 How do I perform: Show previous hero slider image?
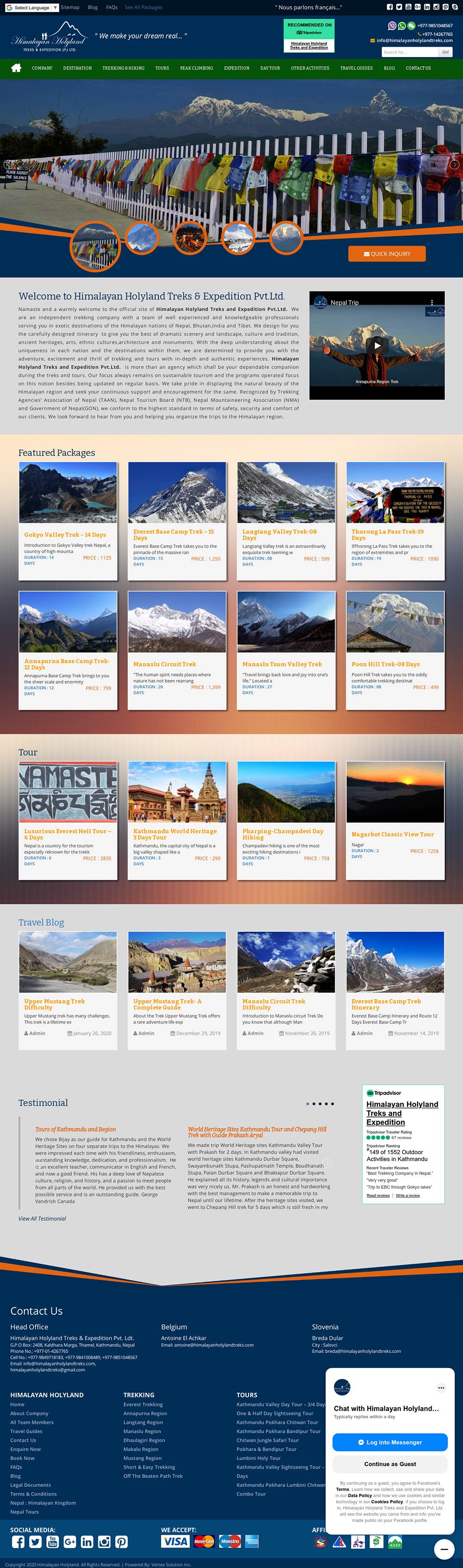(x=8, y=164)
